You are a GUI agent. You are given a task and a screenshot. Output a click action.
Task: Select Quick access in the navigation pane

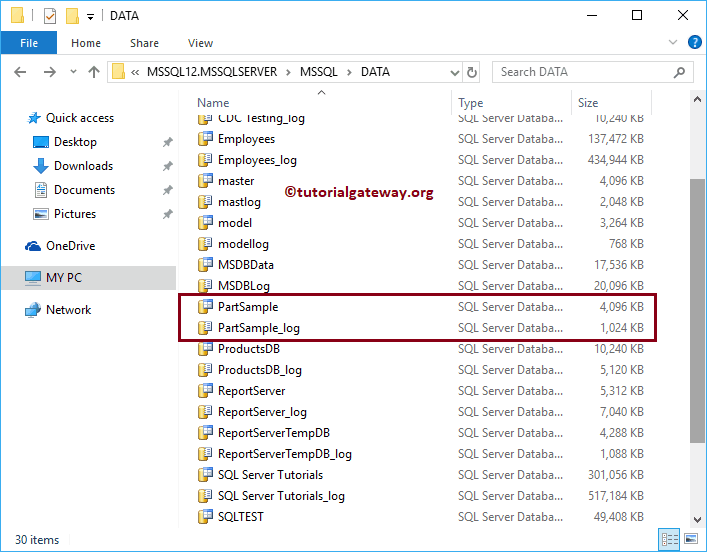coord(70,118)
